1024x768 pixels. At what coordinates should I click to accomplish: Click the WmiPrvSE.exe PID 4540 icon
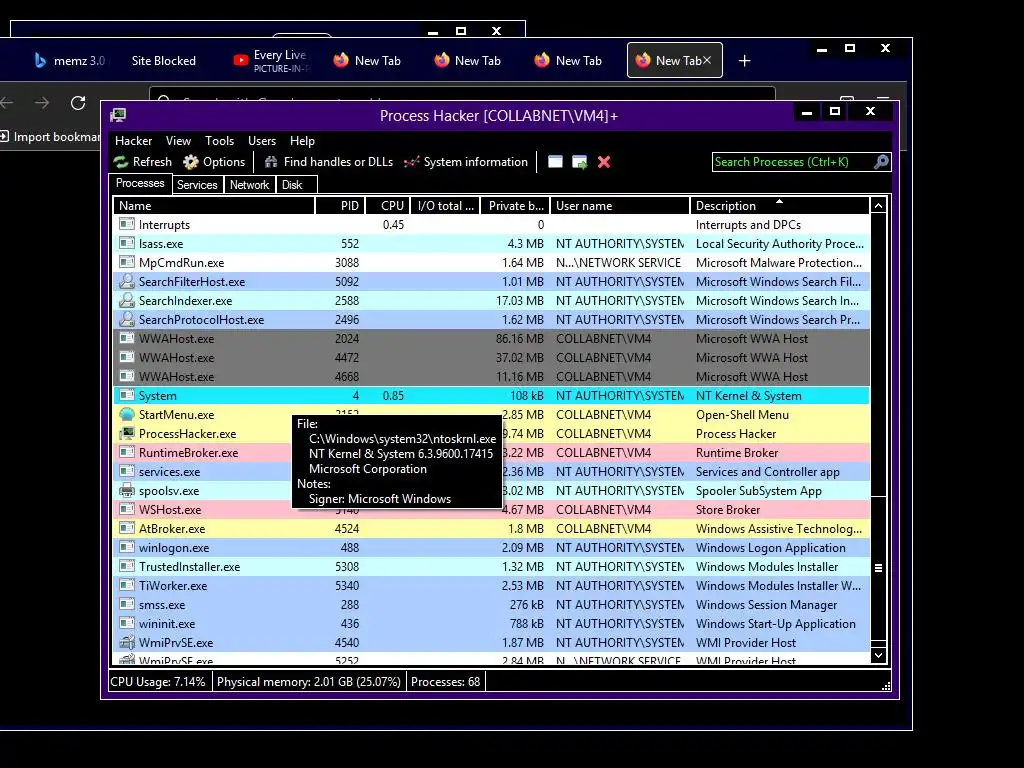[x=127, y=643]
